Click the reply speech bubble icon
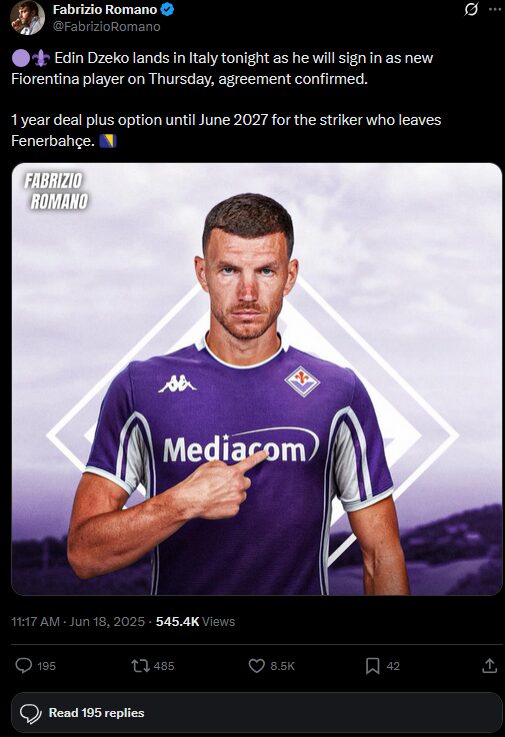 click(24, 666)
